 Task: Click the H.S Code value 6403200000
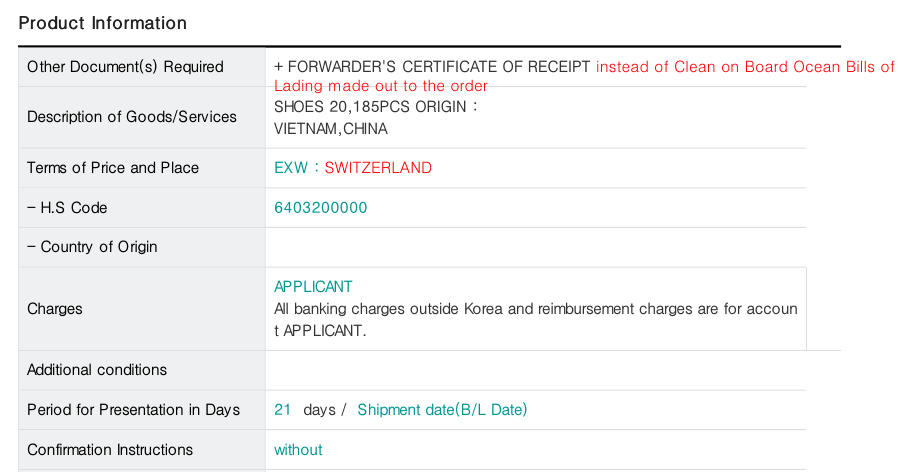pyautogui.click(x=321, y=208)
